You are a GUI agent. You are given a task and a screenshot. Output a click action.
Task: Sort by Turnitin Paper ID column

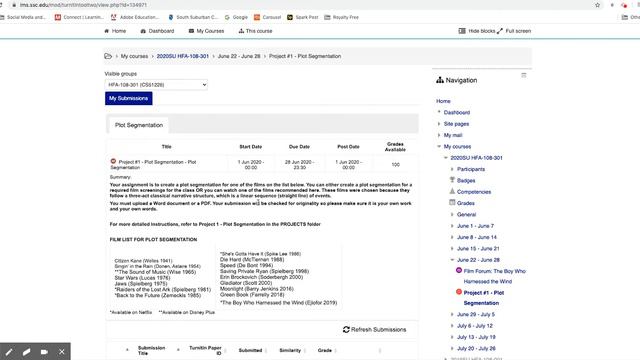205,350
